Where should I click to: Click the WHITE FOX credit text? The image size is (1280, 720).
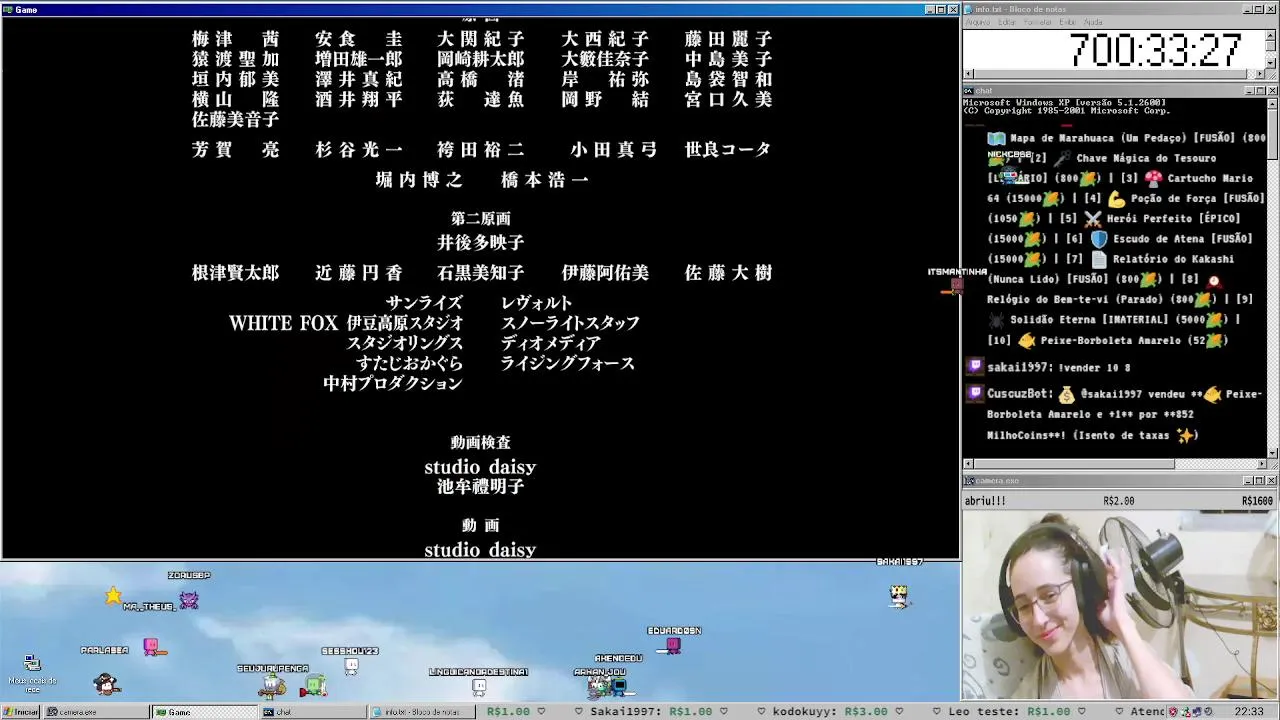coord(285,323)
